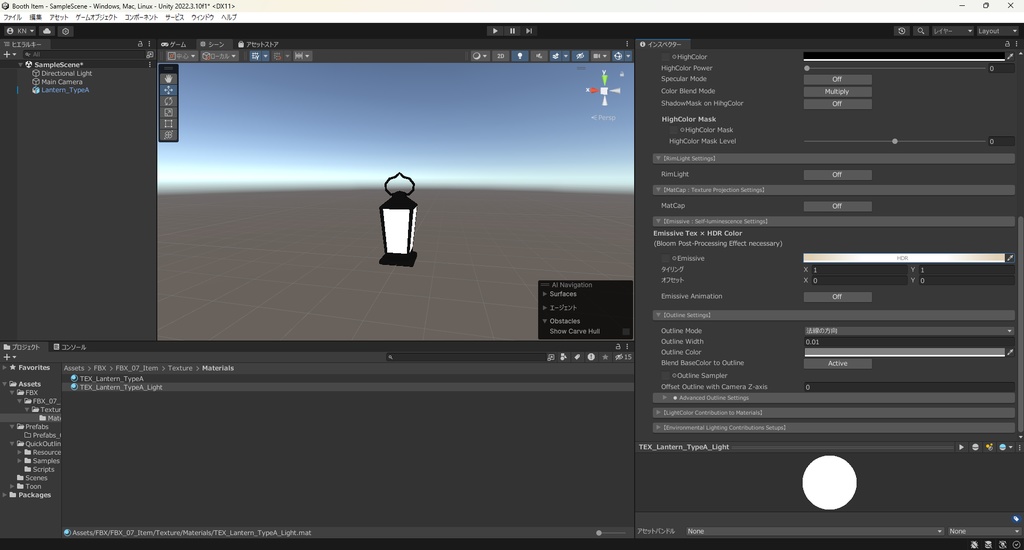Toggle the RimLight Off button
Image resolution: width=1024 pixels, height=550 pixels.
(837, 174)
